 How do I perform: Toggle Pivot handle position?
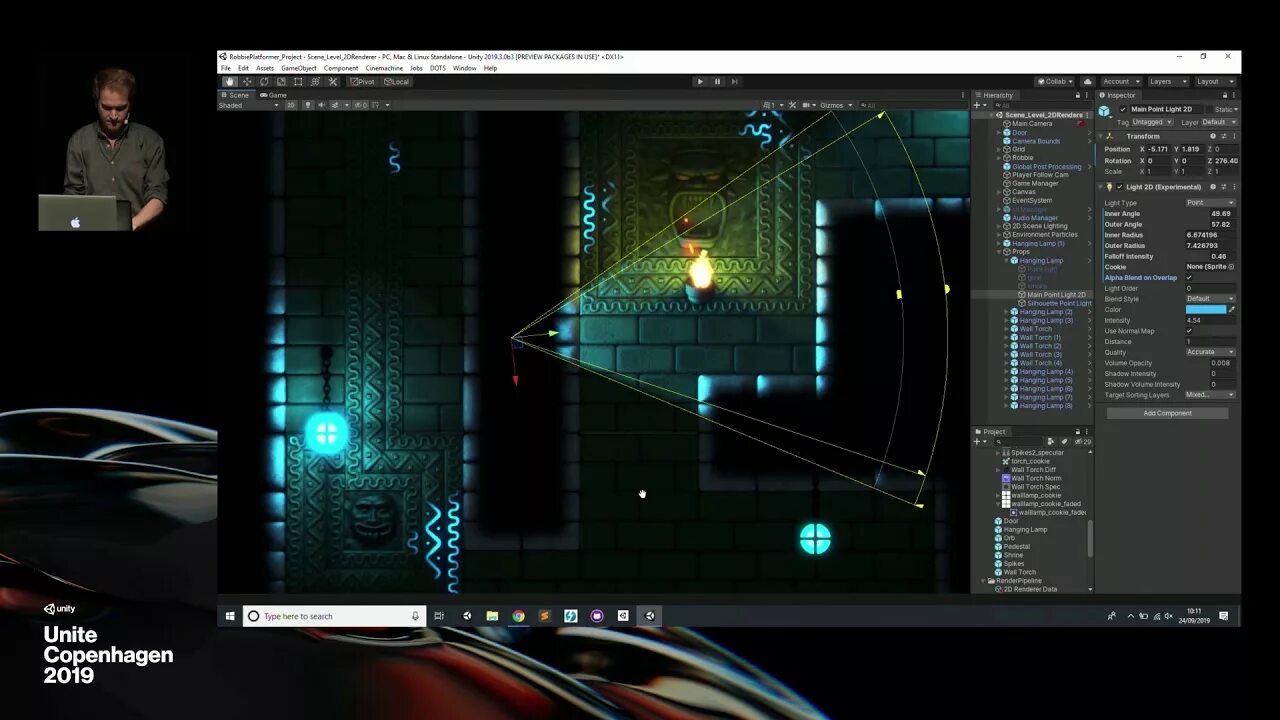tap(363, 82)
